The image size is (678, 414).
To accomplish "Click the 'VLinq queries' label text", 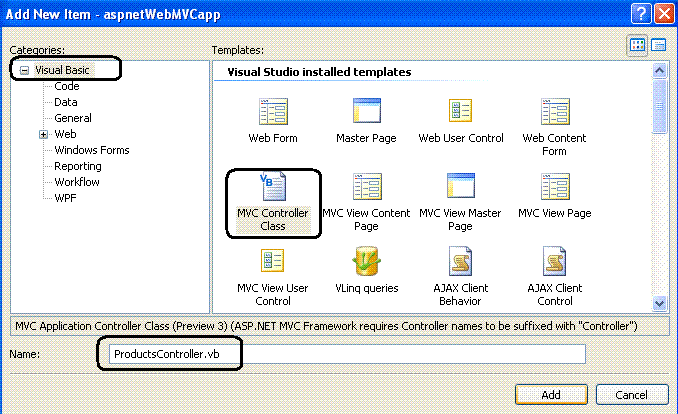I will click(367, 288).
